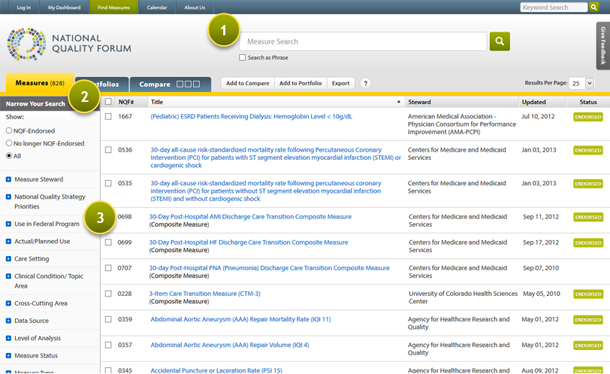Click the small keyword search magnifier icon
Screen dimensions: 610x374
[x=594, y=7]
